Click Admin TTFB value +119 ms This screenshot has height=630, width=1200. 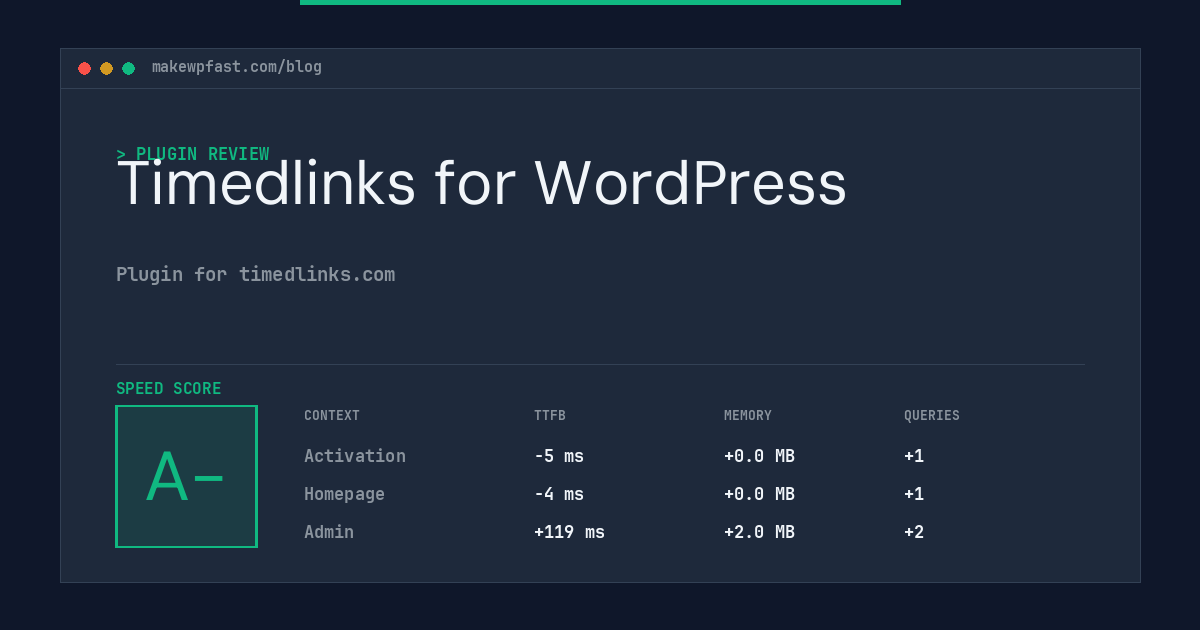570,532
